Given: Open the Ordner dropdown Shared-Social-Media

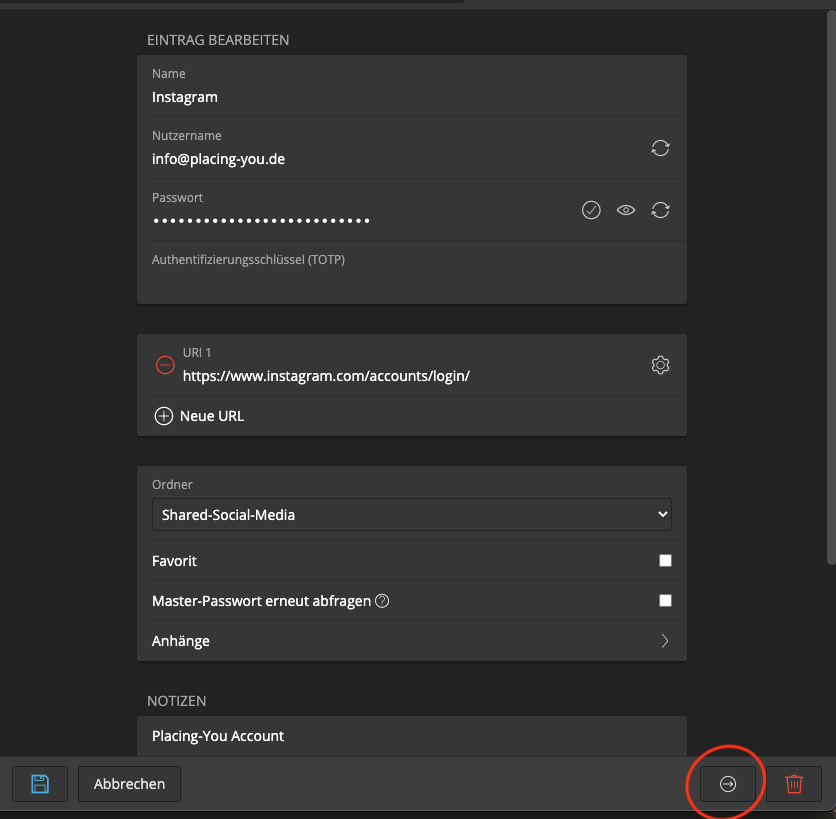Looking at the screenshot, I should [x=411, y=515].
